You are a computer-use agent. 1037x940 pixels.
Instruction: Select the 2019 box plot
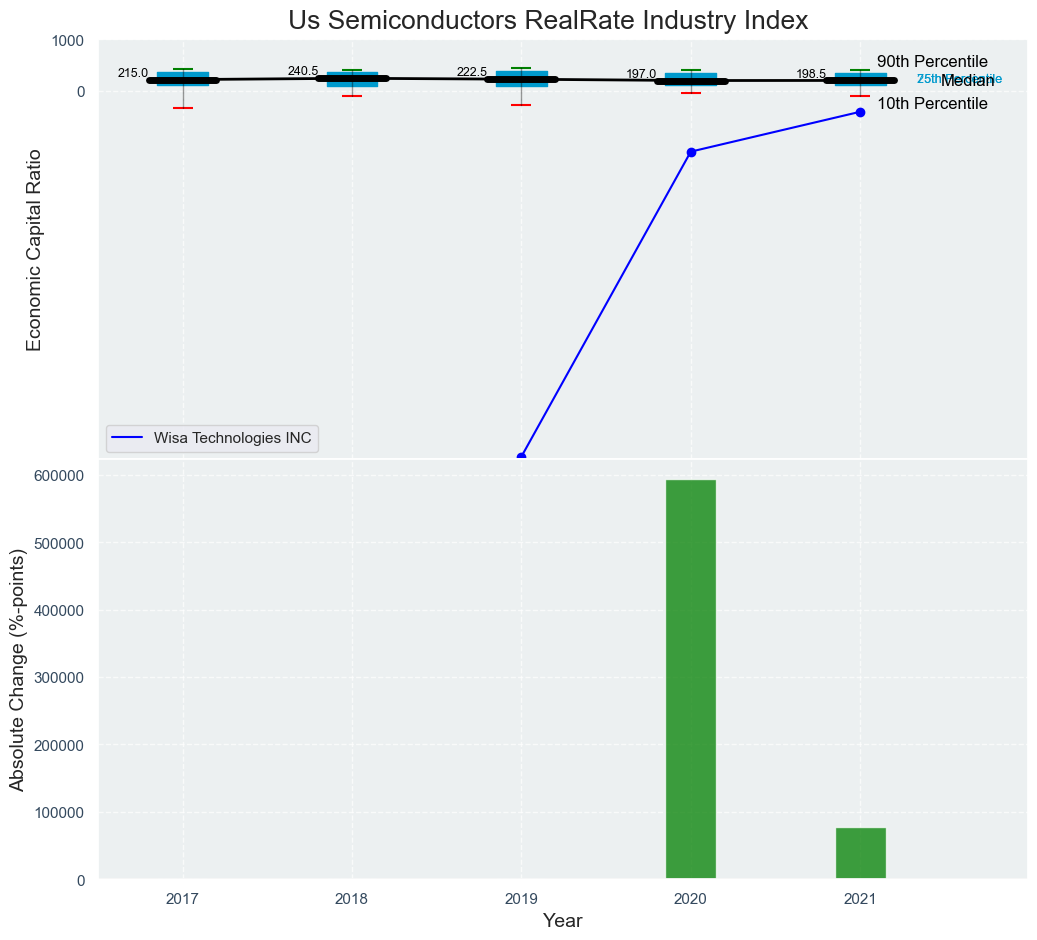521,79
